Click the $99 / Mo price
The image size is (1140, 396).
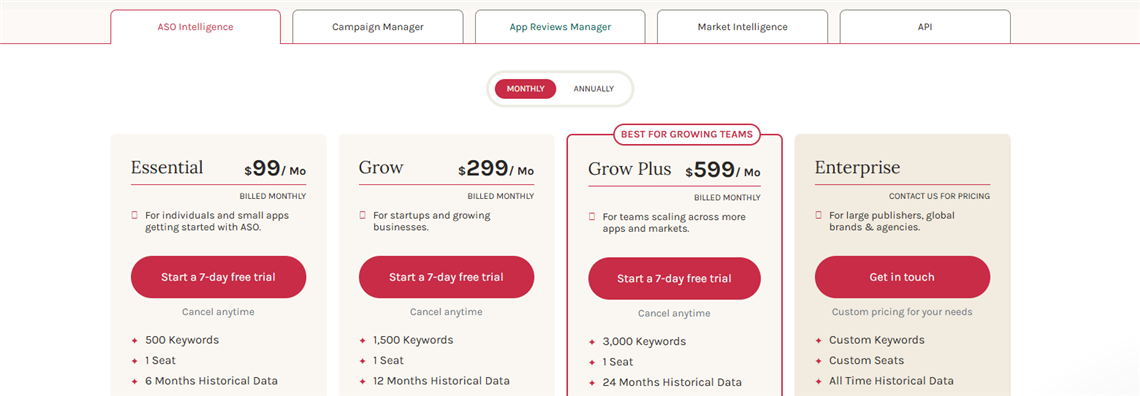(276, 169)
